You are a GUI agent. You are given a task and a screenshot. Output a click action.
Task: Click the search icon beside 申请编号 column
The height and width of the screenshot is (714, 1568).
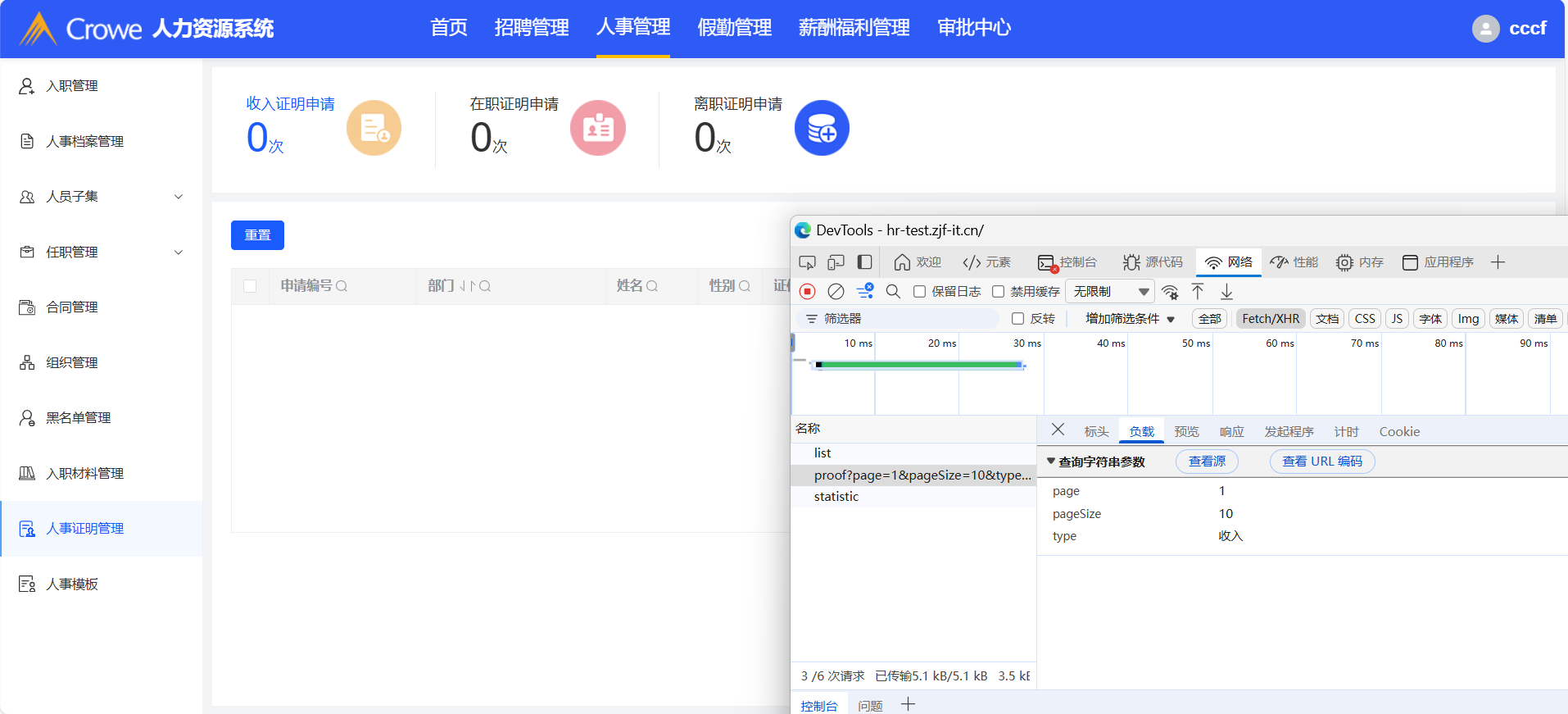[x=342, y=286]
